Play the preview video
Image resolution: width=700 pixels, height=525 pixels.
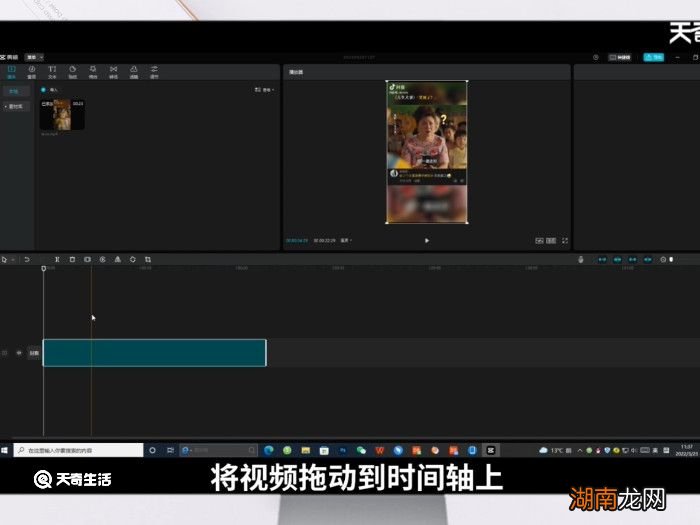(427, 241)
